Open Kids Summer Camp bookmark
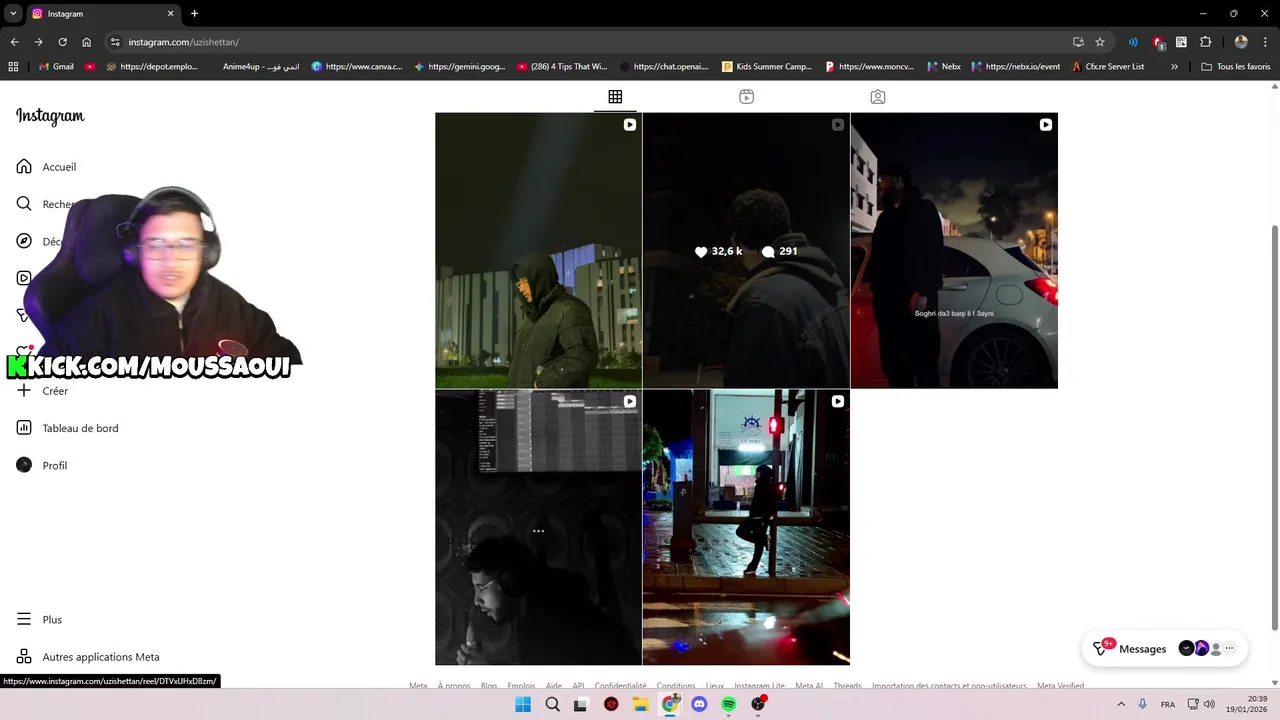Viewport: 1280px width, 720px height. coord(767,67)
